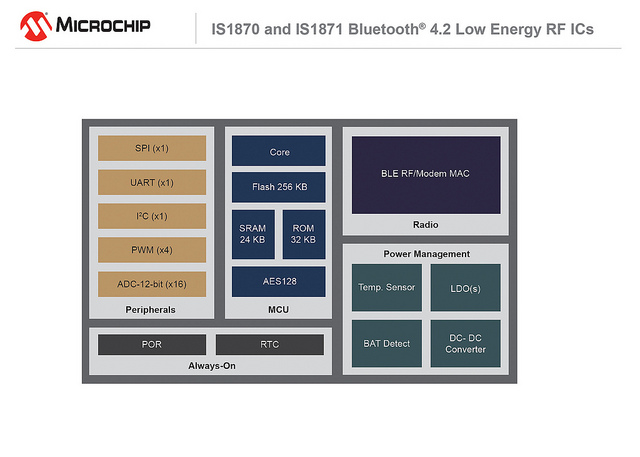Click the BLE RF/Modem MAC block

[425, 174]
